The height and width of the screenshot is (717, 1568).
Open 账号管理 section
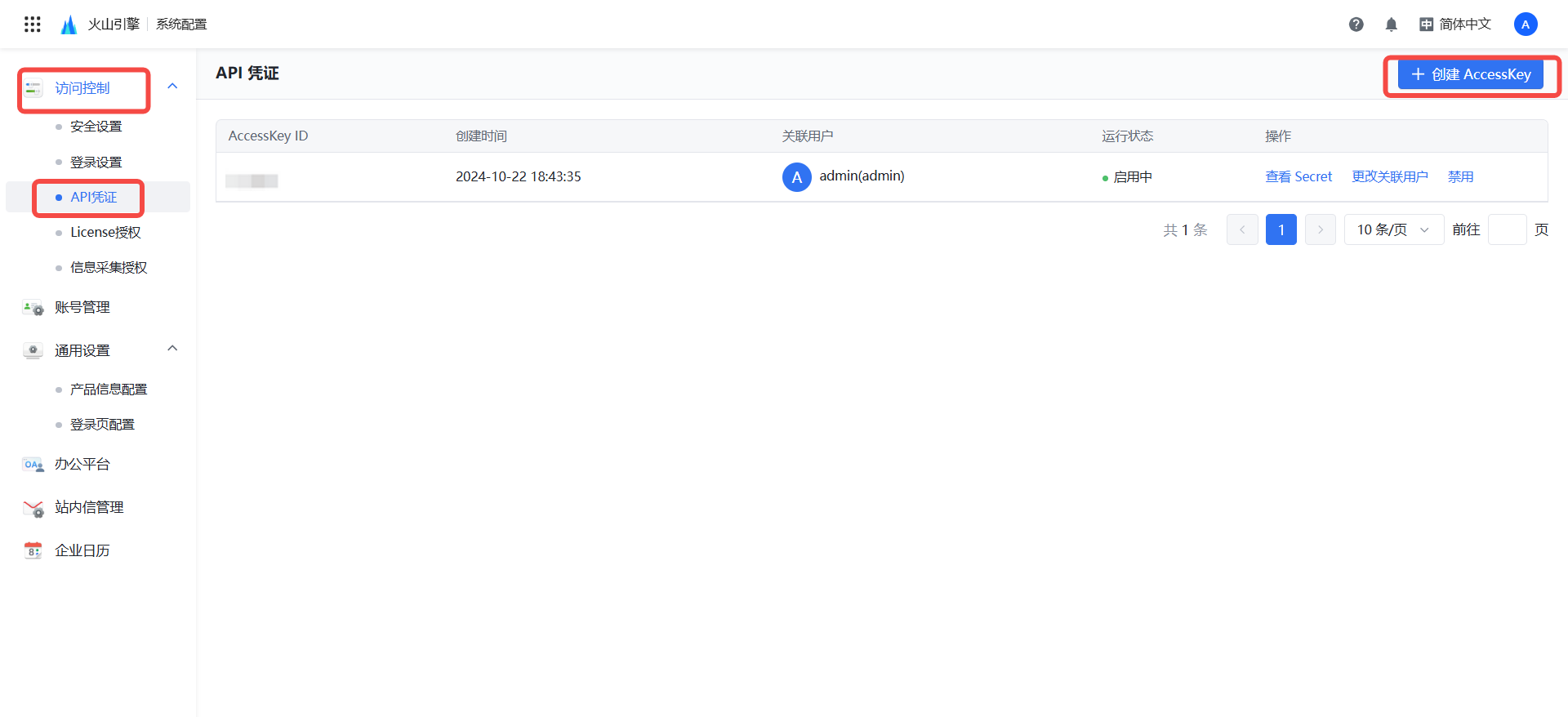(82, 308)
